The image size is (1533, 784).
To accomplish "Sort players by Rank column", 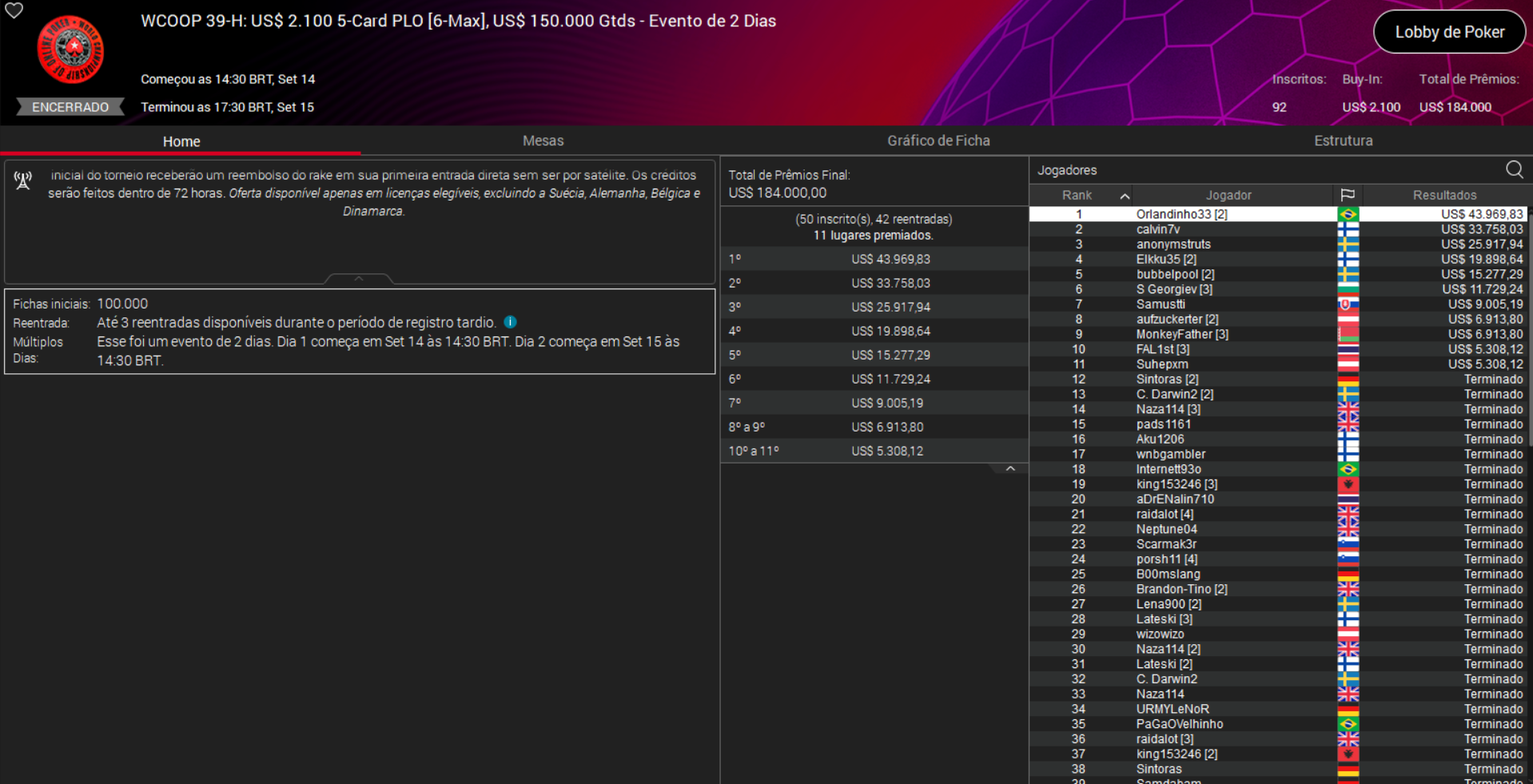I will pos(1081,195).
